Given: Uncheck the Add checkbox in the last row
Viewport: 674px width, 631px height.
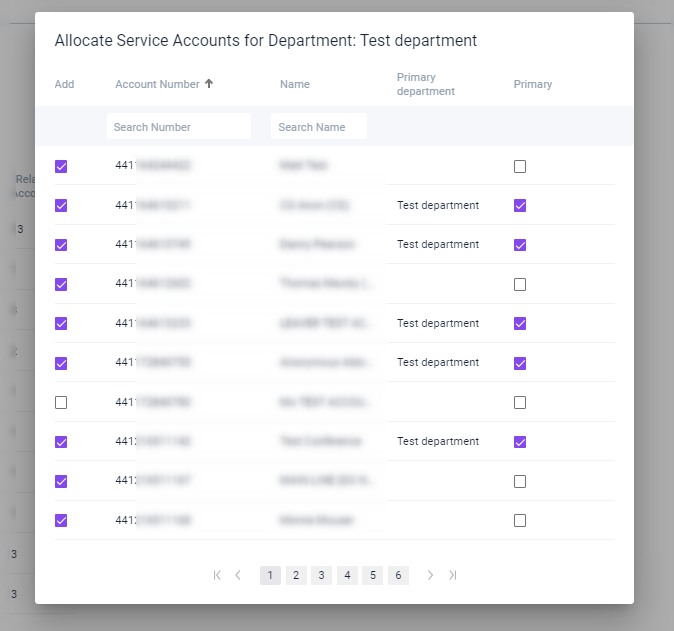Looking at the screenshot, I should [x=61, y=521].
